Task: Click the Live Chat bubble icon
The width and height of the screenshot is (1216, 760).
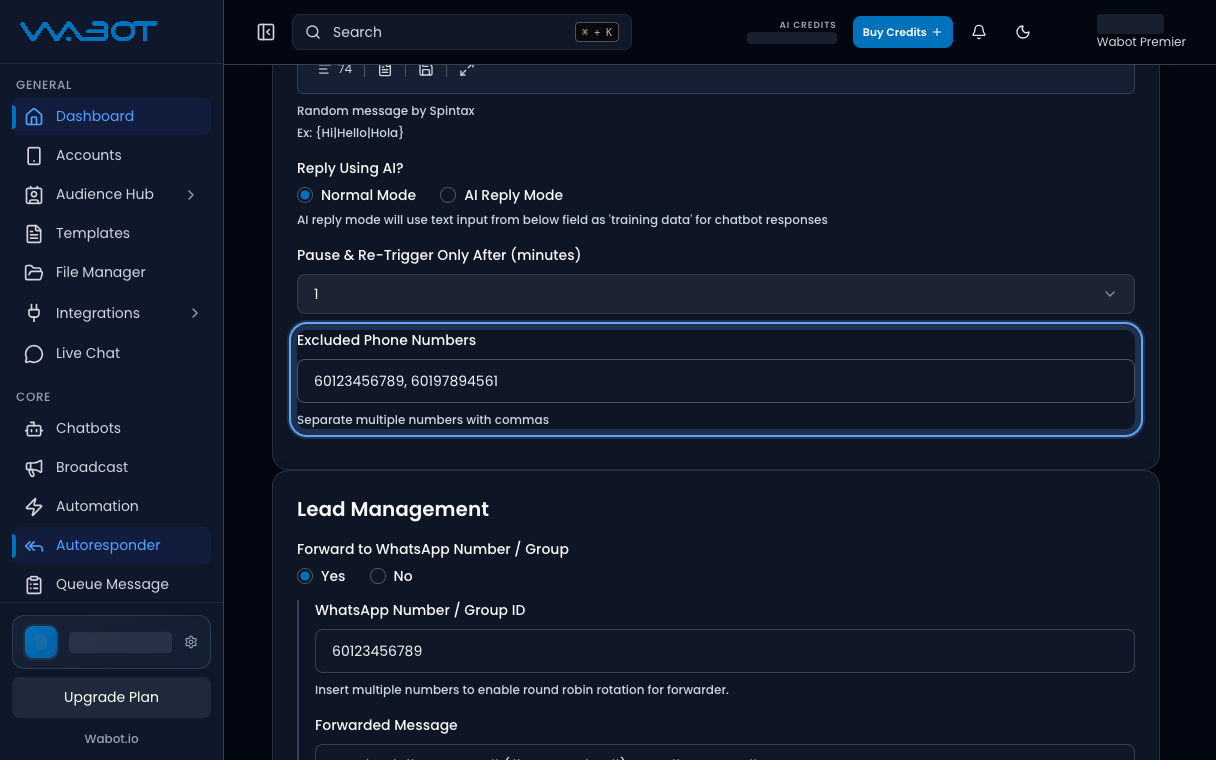Action: 34,353
